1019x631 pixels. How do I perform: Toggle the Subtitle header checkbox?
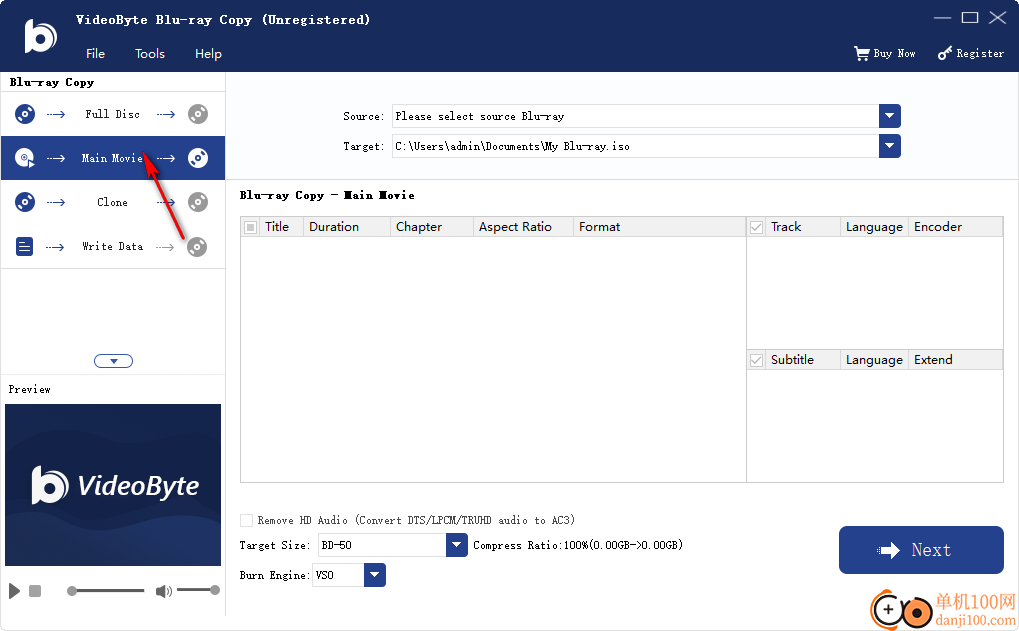click(756, 360)
